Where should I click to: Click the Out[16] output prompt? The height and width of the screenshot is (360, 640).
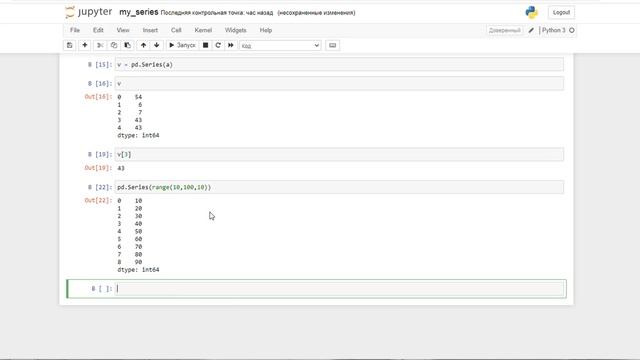(98, 97)
